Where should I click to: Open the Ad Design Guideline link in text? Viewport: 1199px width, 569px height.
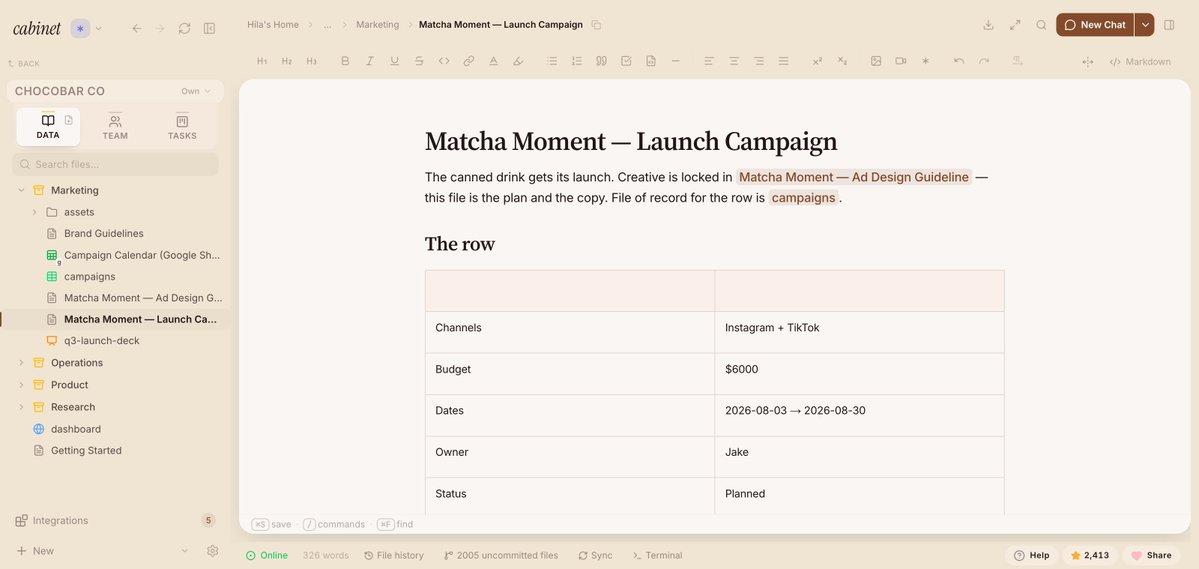pos(854,177)
